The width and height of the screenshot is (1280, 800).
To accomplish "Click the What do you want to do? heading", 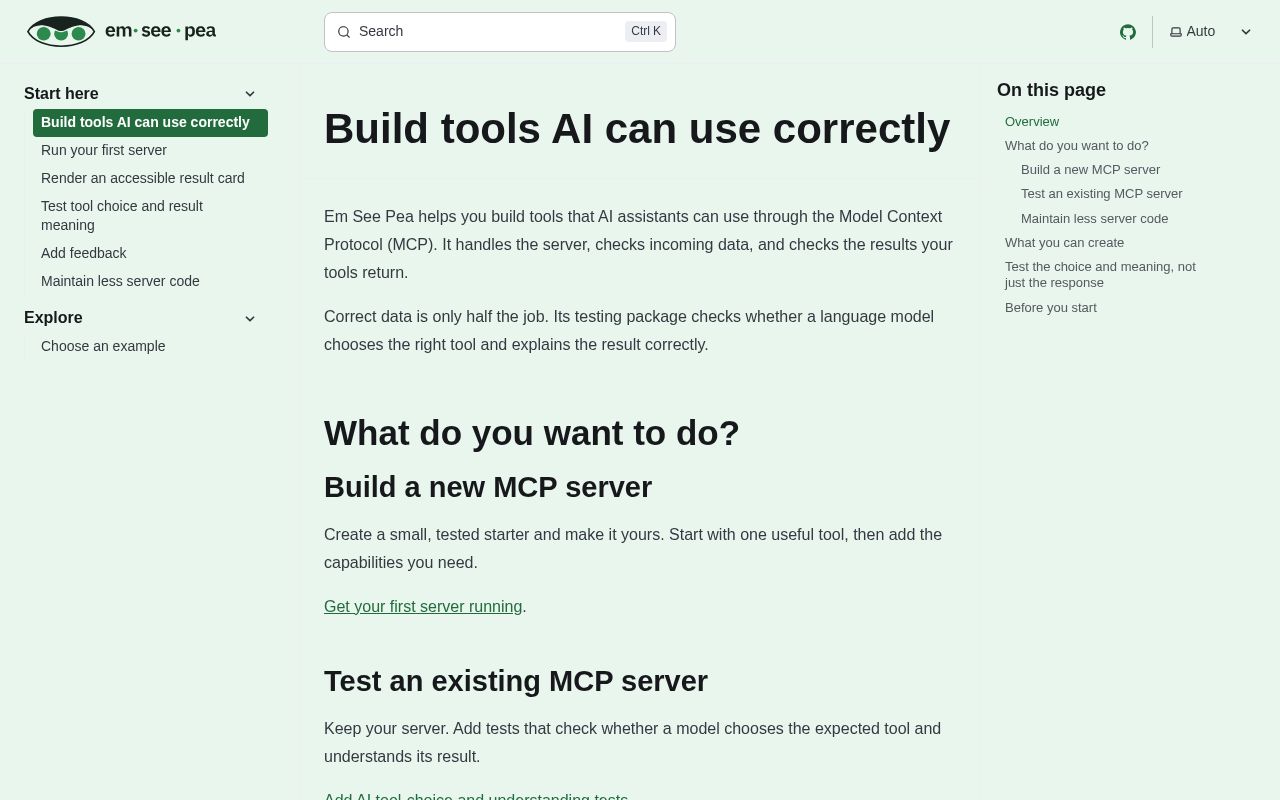I will [x=532, y=433].
